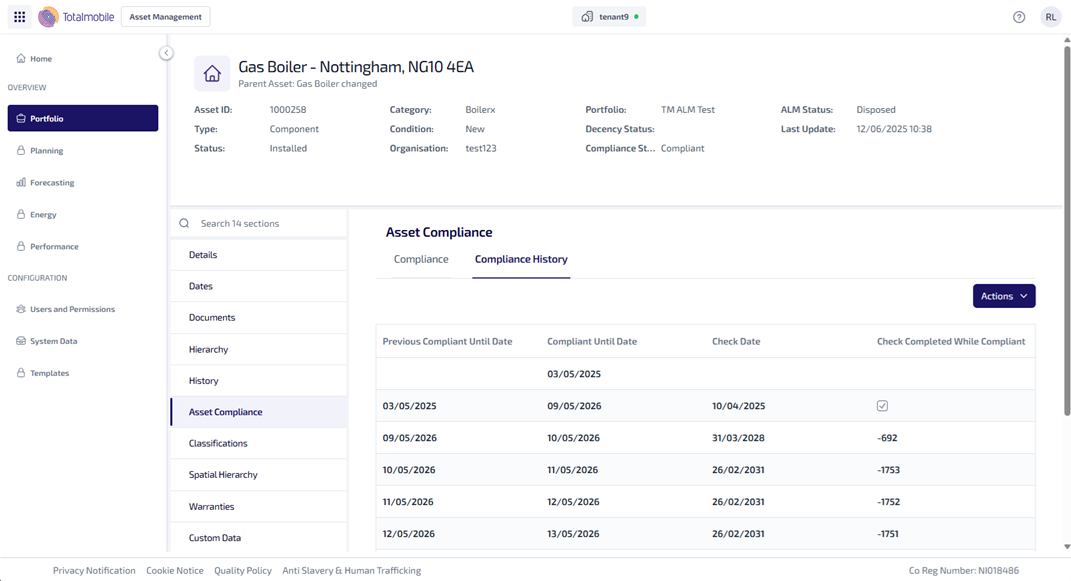
Task: Click the Asset Management button
Action: pos(165,17)
